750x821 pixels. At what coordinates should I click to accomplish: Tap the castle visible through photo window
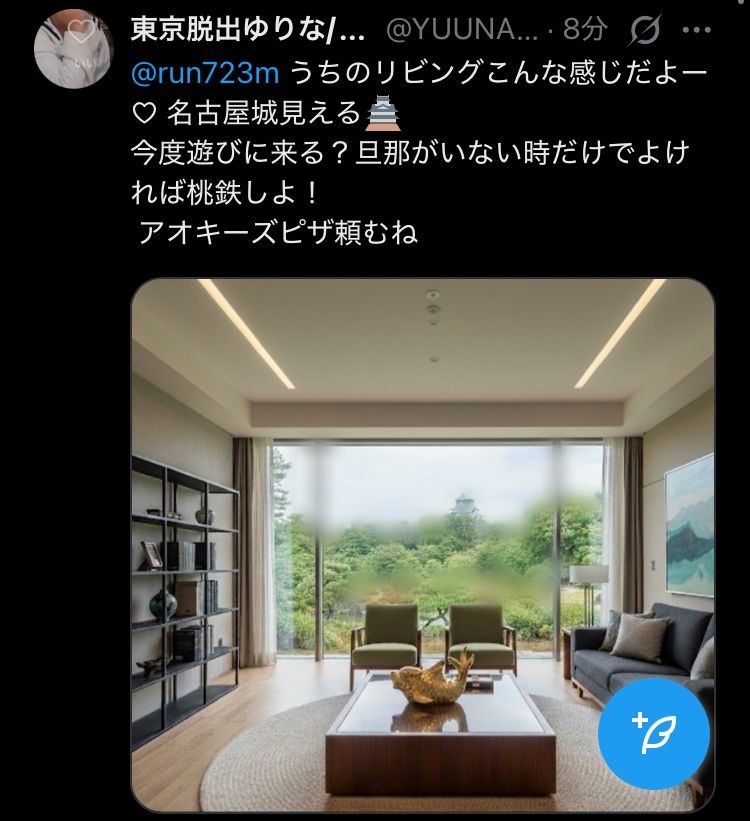point(464,506)
